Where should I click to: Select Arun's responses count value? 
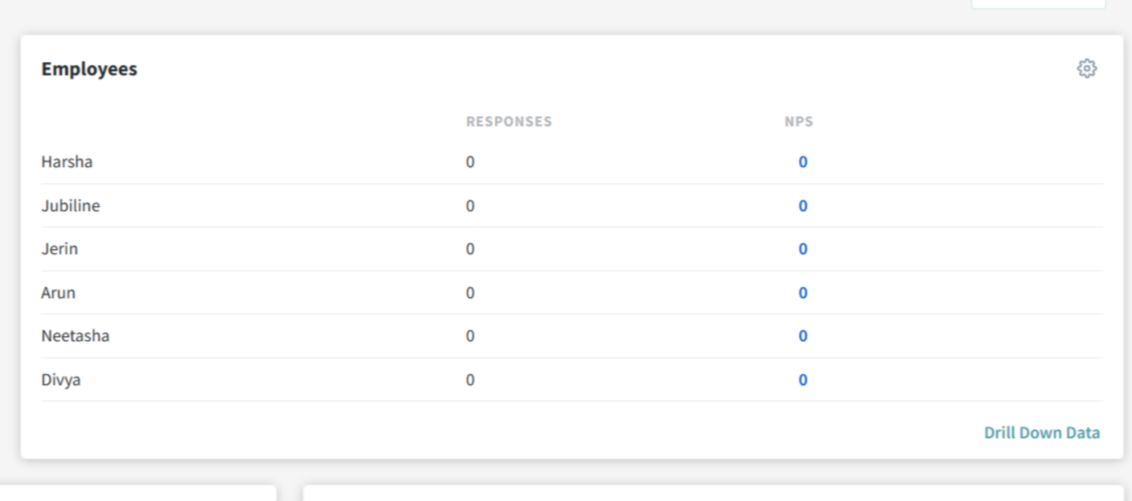pyautogui.click(x=470, y=293)
